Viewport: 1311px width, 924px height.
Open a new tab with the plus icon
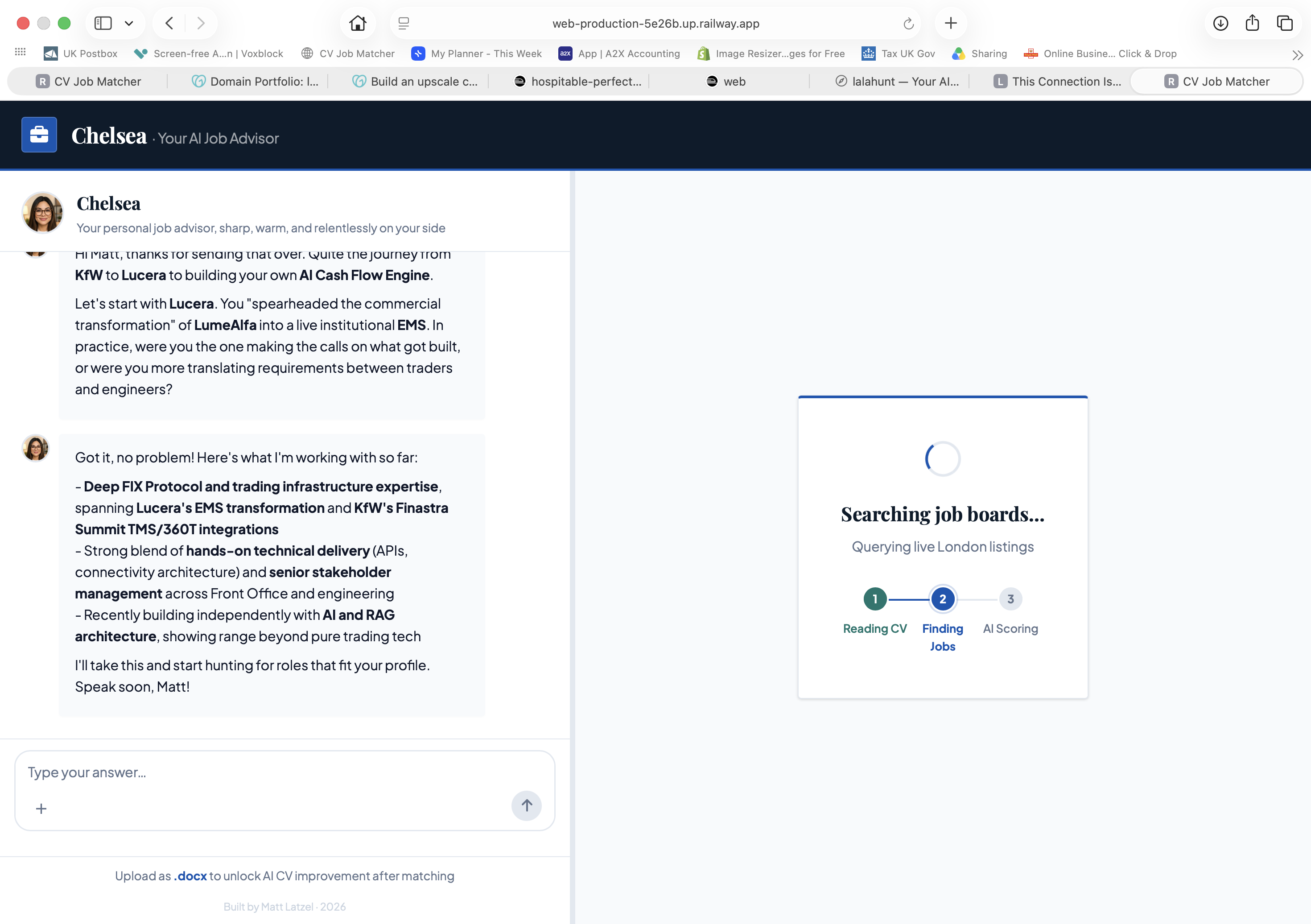click(951, 24)
